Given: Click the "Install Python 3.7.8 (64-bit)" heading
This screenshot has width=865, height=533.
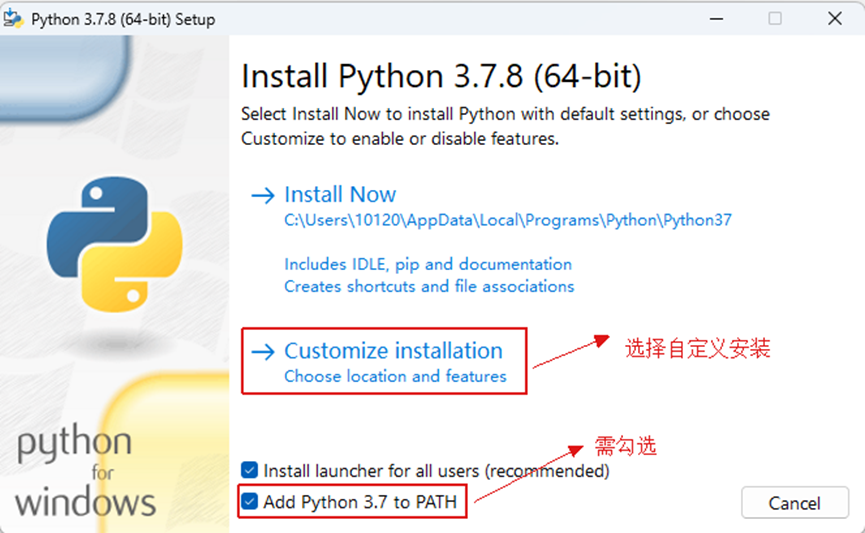Looking at the screenshot, I should pos(441,76).
